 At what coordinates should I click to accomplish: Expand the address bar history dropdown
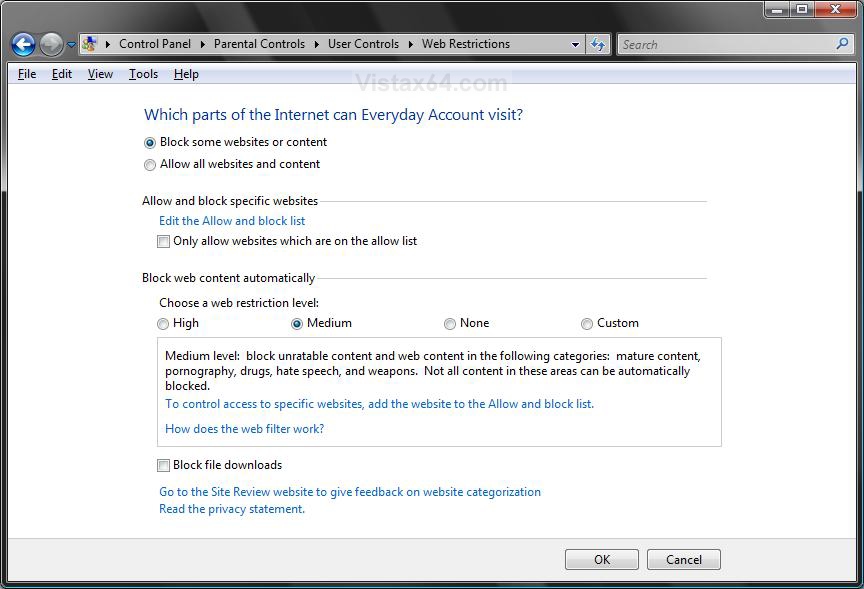point(575,45)
